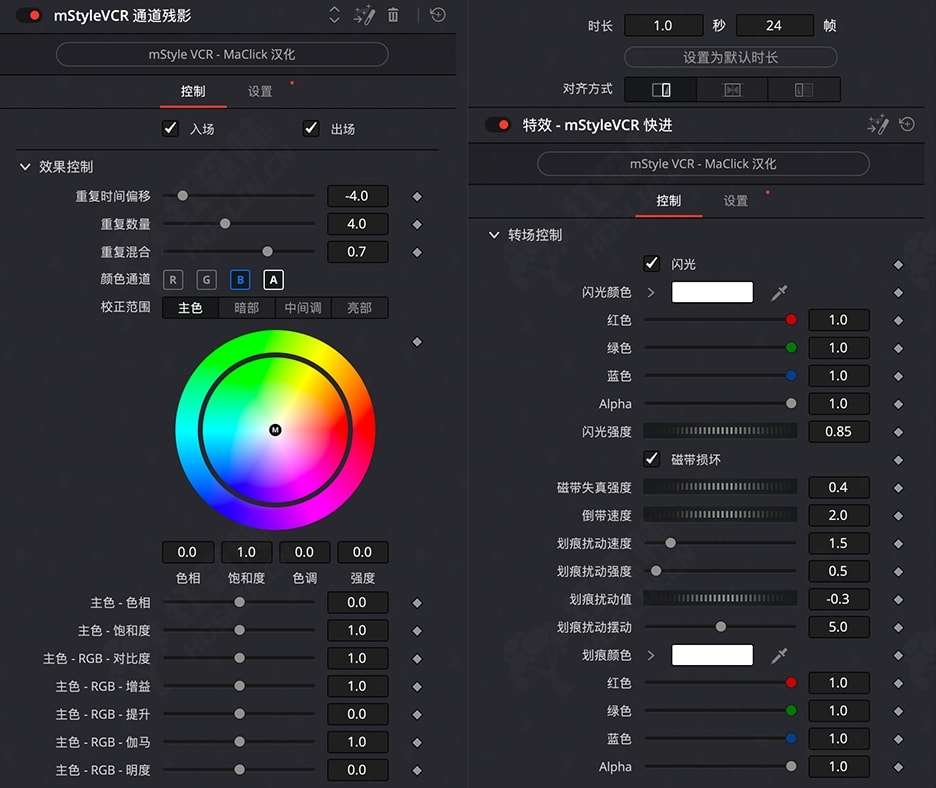Click the magic wand icon beside 通道残影
The height and width of the screenshot is (788, 936).
pyautogui.click(x=365, y=15)
